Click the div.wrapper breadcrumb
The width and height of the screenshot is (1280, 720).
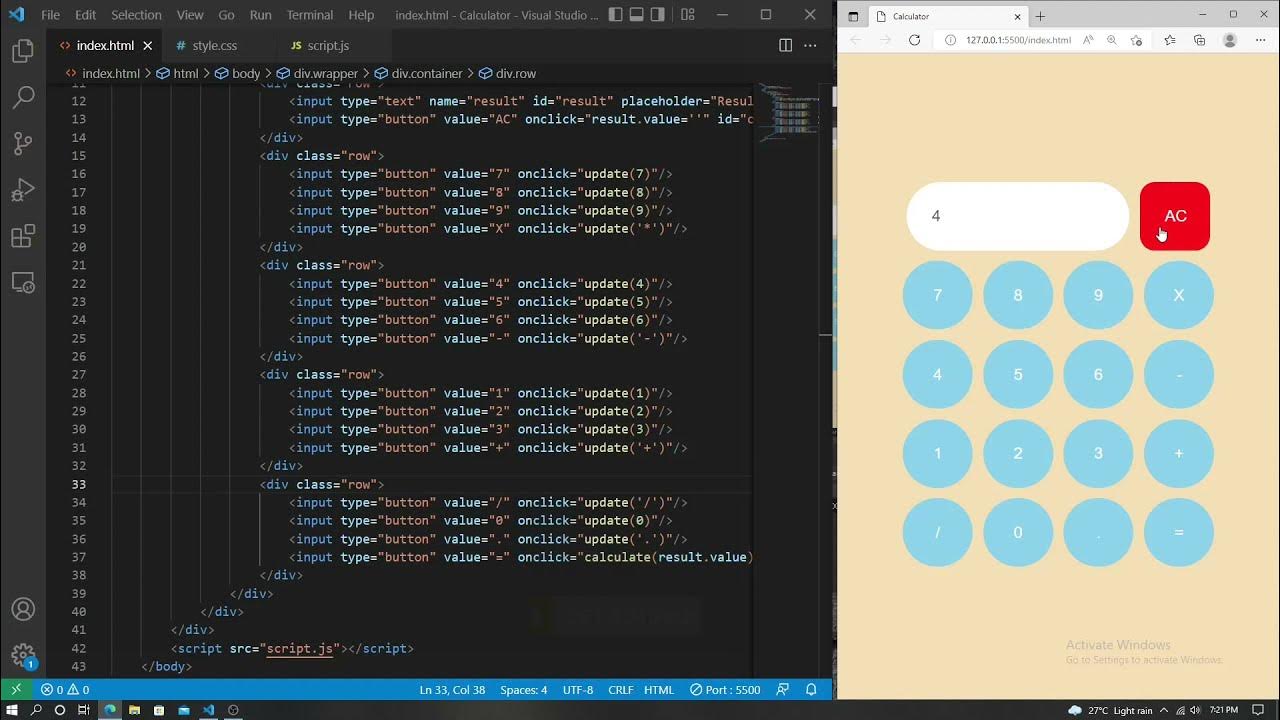(318, 73)
